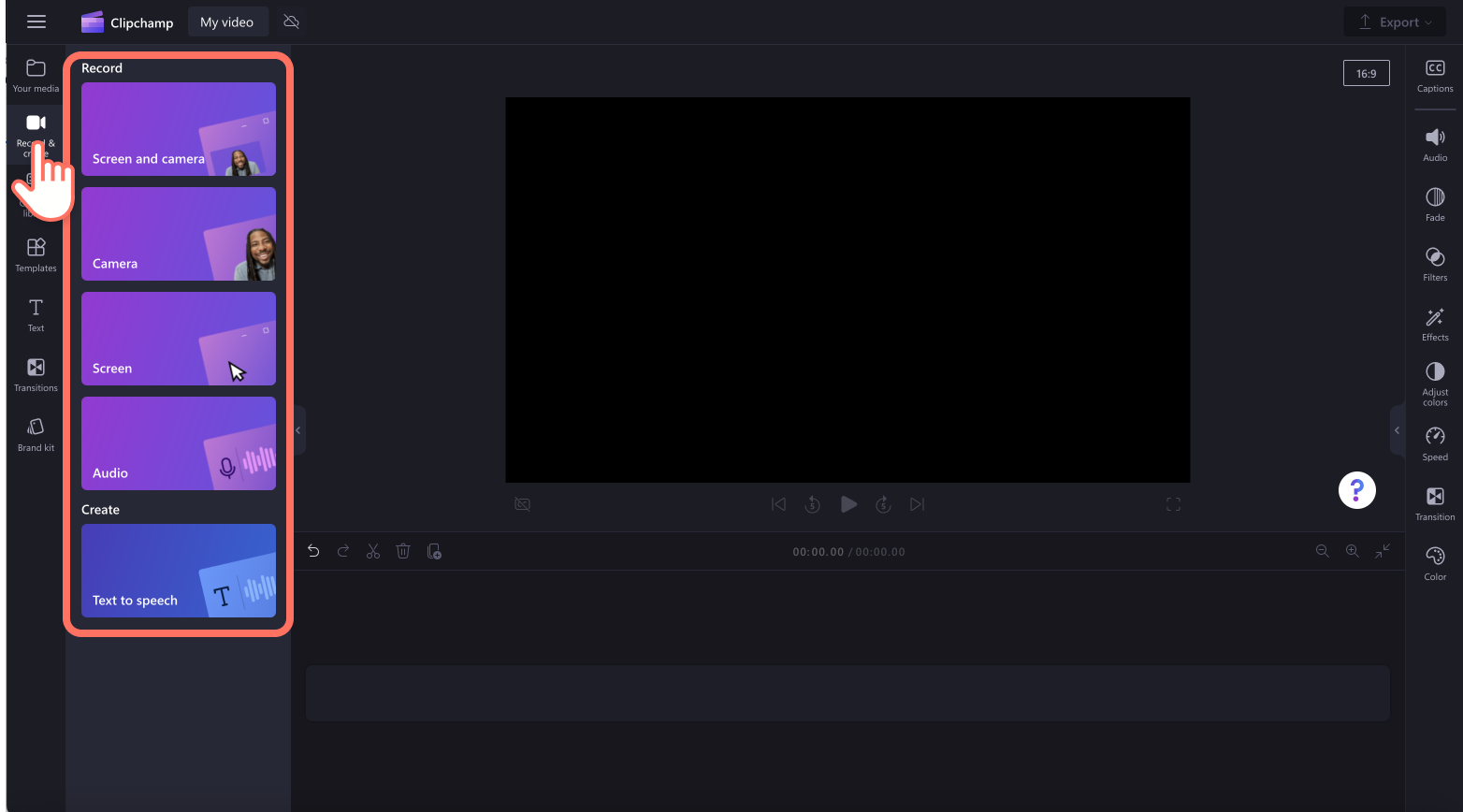Zoom out the timeline
The width and height of the screenshot is (1463, 812).
click(1323, 551)
